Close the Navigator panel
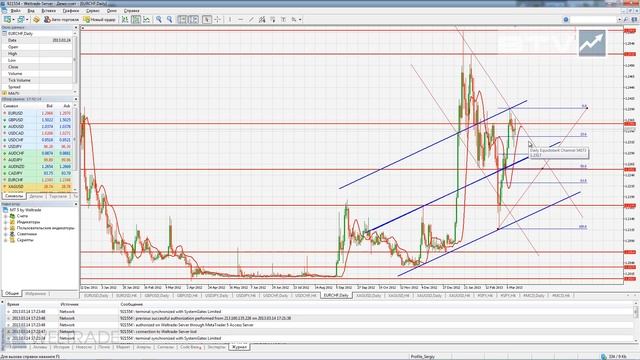 coord(76,204)
